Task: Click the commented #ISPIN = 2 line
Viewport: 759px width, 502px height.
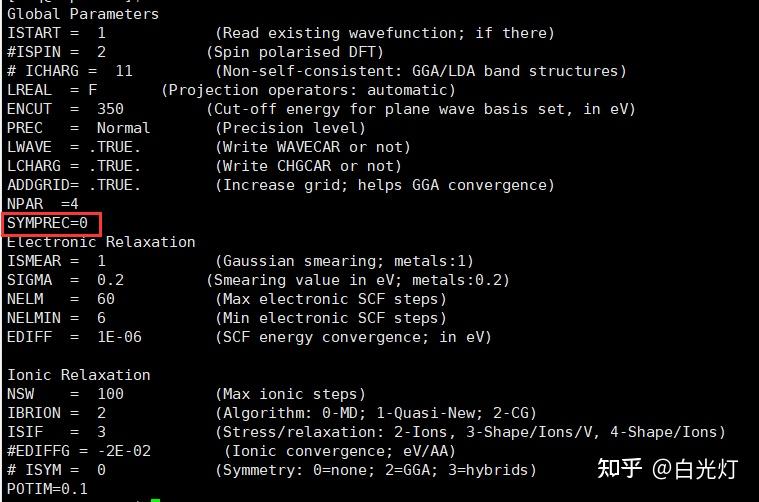Action: tap(56, 52)
